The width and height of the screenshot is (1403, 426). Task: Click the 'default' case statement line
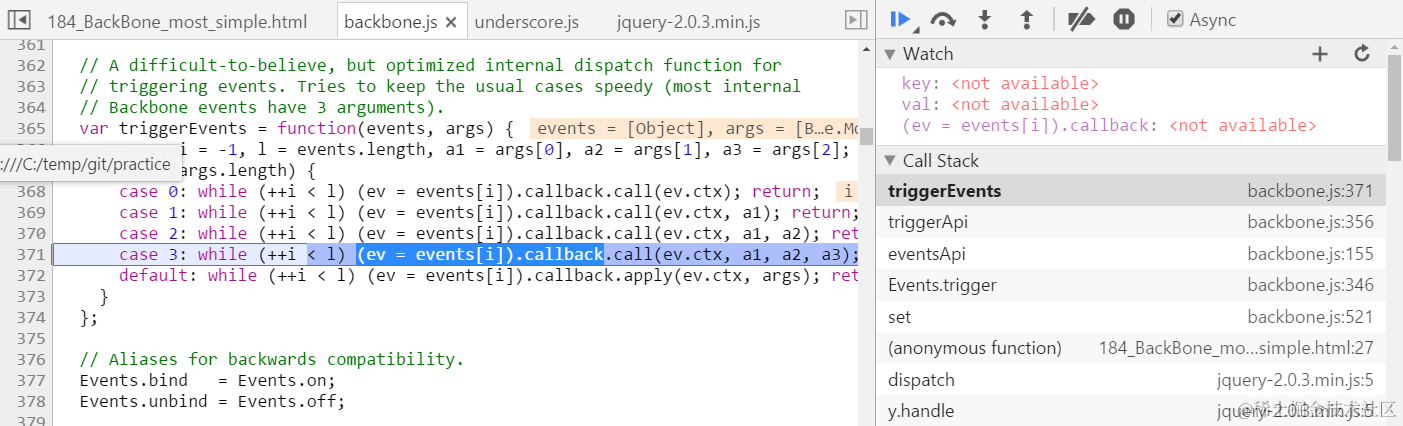point(488,275)
